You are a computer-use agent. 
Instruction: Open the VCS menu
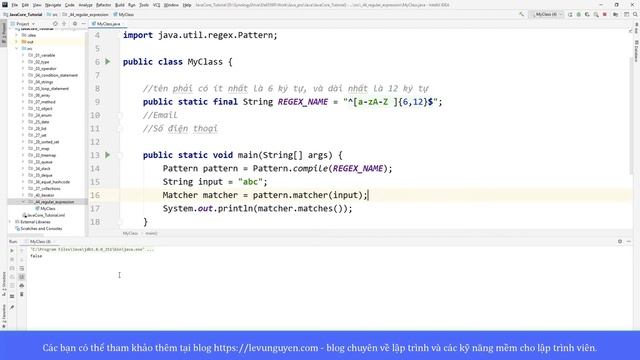click(x=156, y=5)
